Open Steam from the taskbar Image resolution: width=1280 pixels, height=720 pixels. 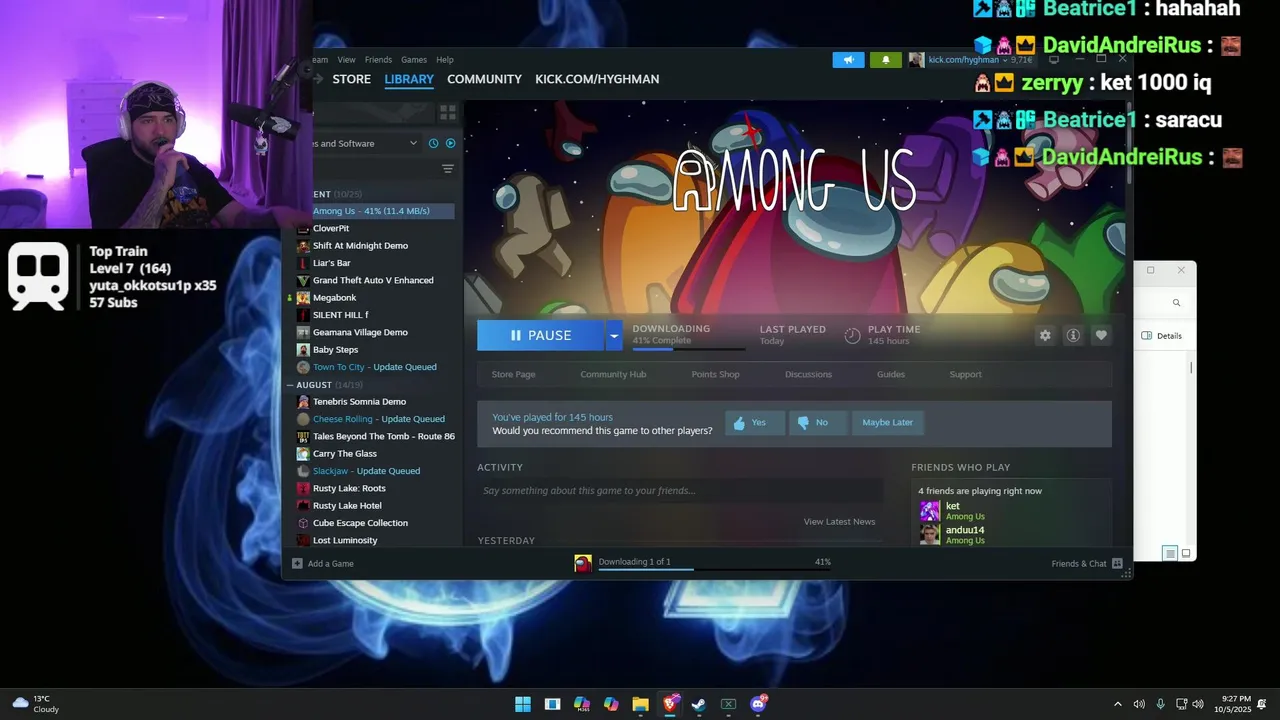[x=699, y=704]
